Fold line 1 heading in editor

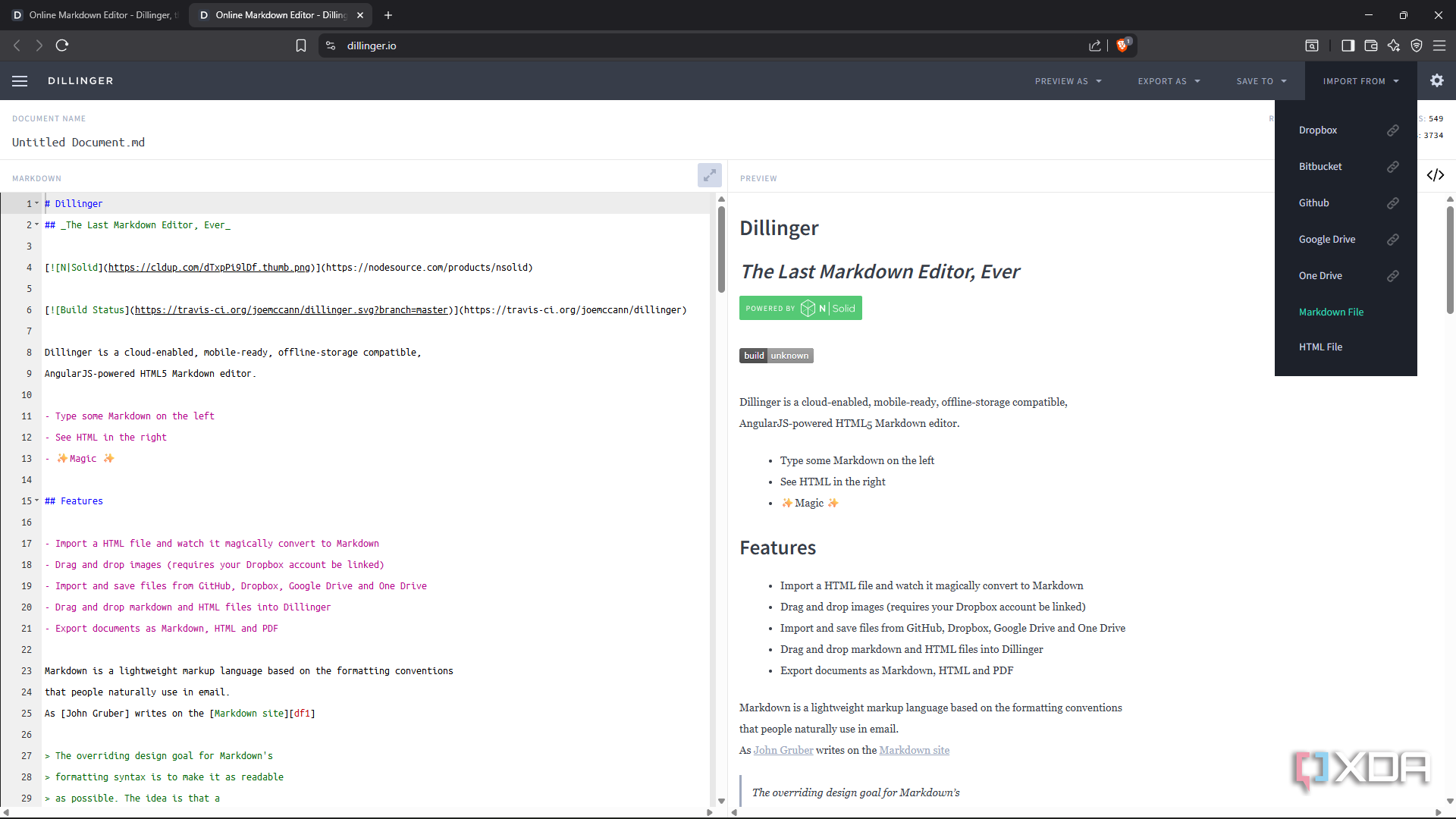pyautogui.click(x=36, y=203)
